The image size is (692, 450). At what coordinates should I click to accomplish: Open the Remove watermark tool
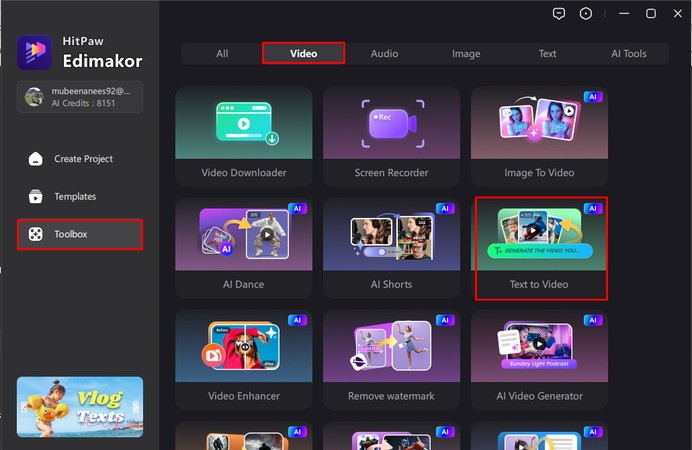[391, 349]
